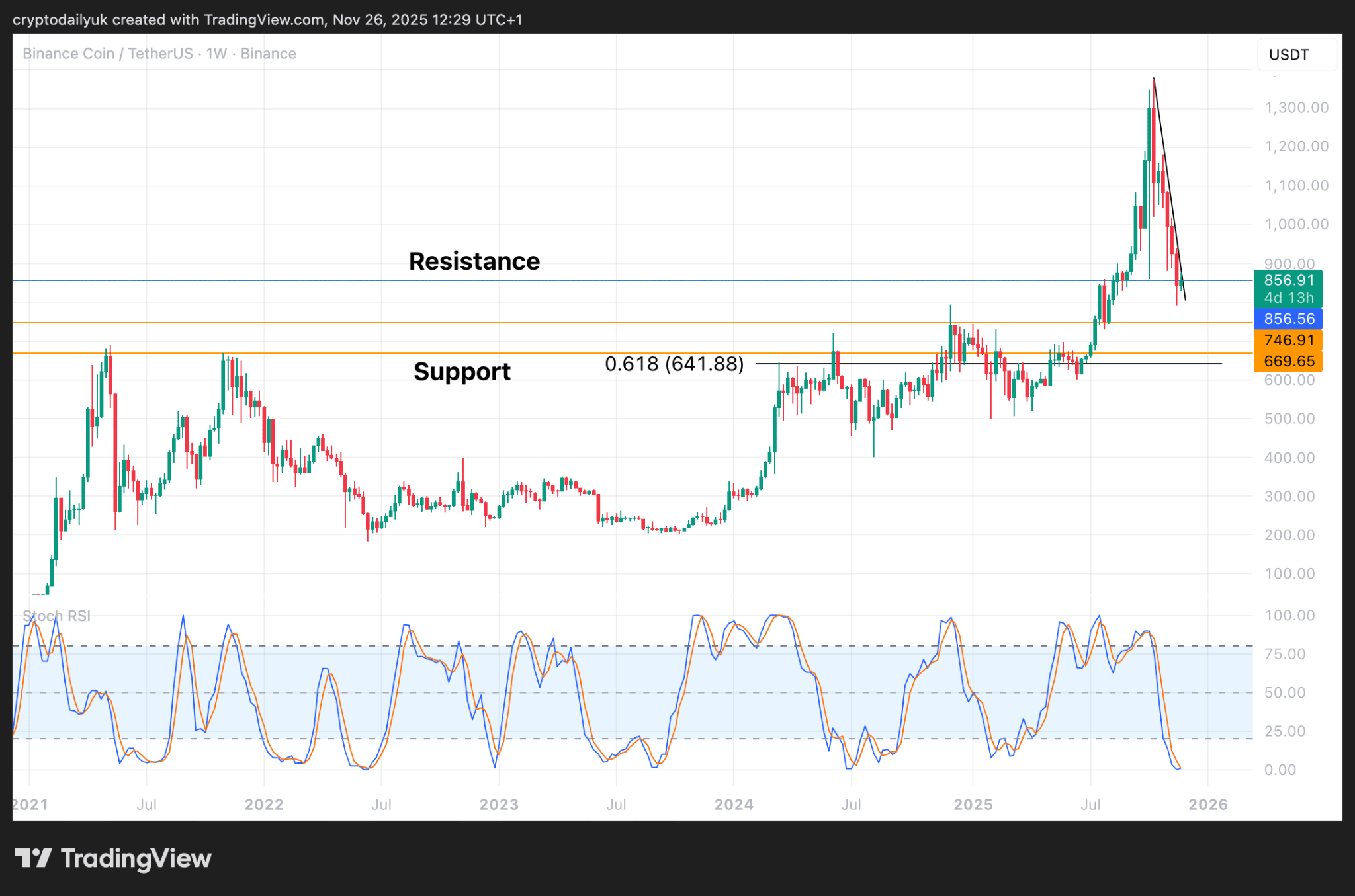
Task: Click the 1,300.00 level on price scale
Action: [x=1295, y=108]
